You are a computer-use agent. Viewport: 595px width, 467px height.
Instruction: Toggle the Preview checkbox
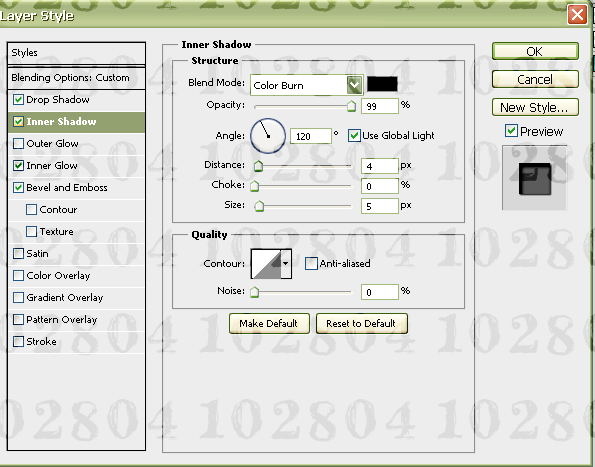coord(511,131)
